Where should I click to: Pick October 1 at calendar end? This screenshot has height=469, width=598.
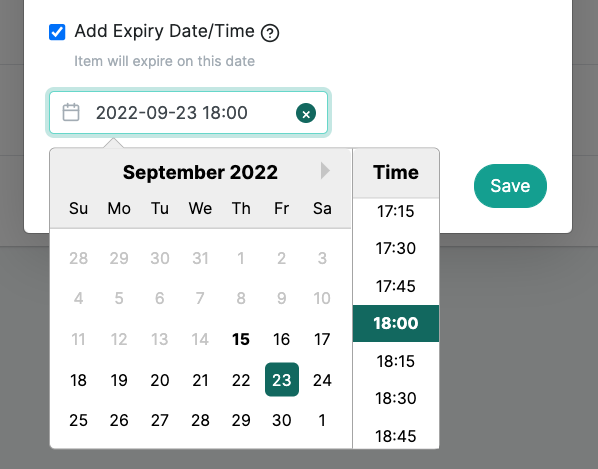point(322,420)
